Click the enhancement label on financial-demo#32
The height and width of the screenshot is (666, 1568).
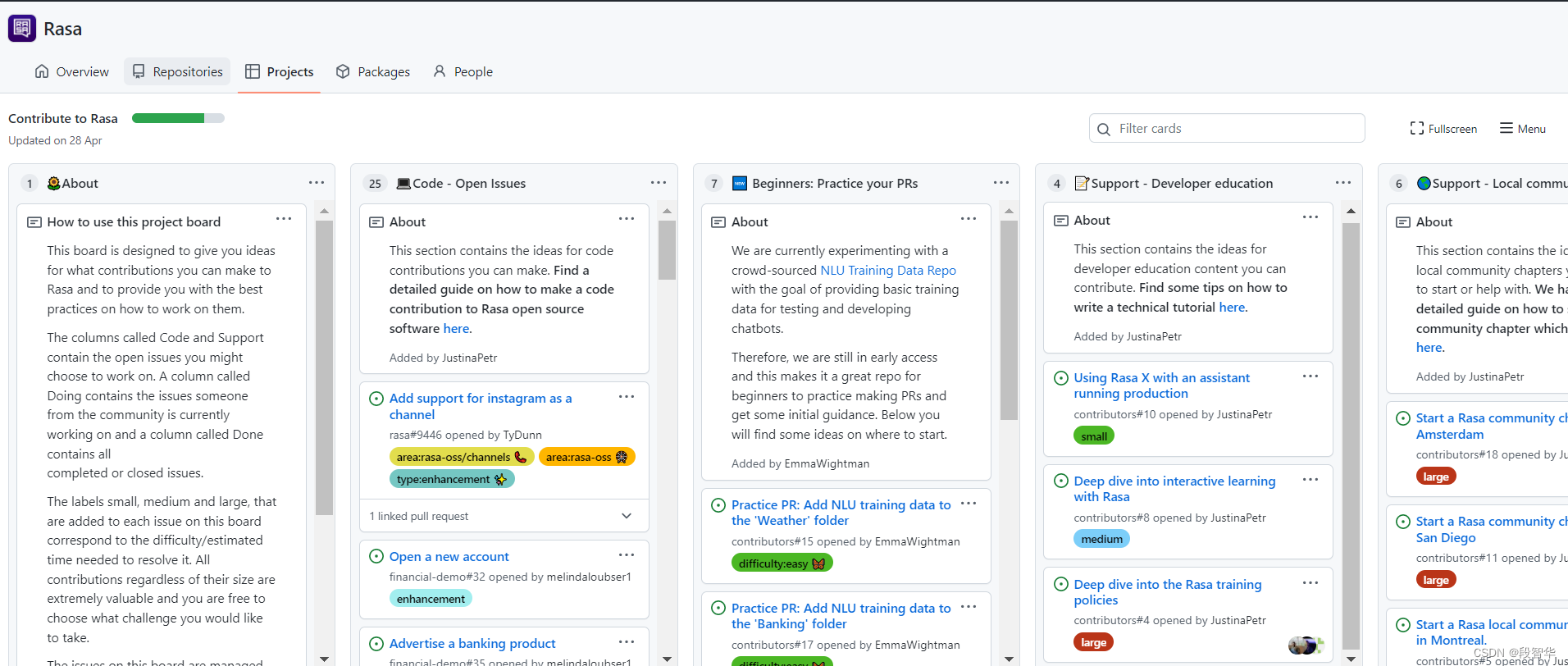(431, 599)
